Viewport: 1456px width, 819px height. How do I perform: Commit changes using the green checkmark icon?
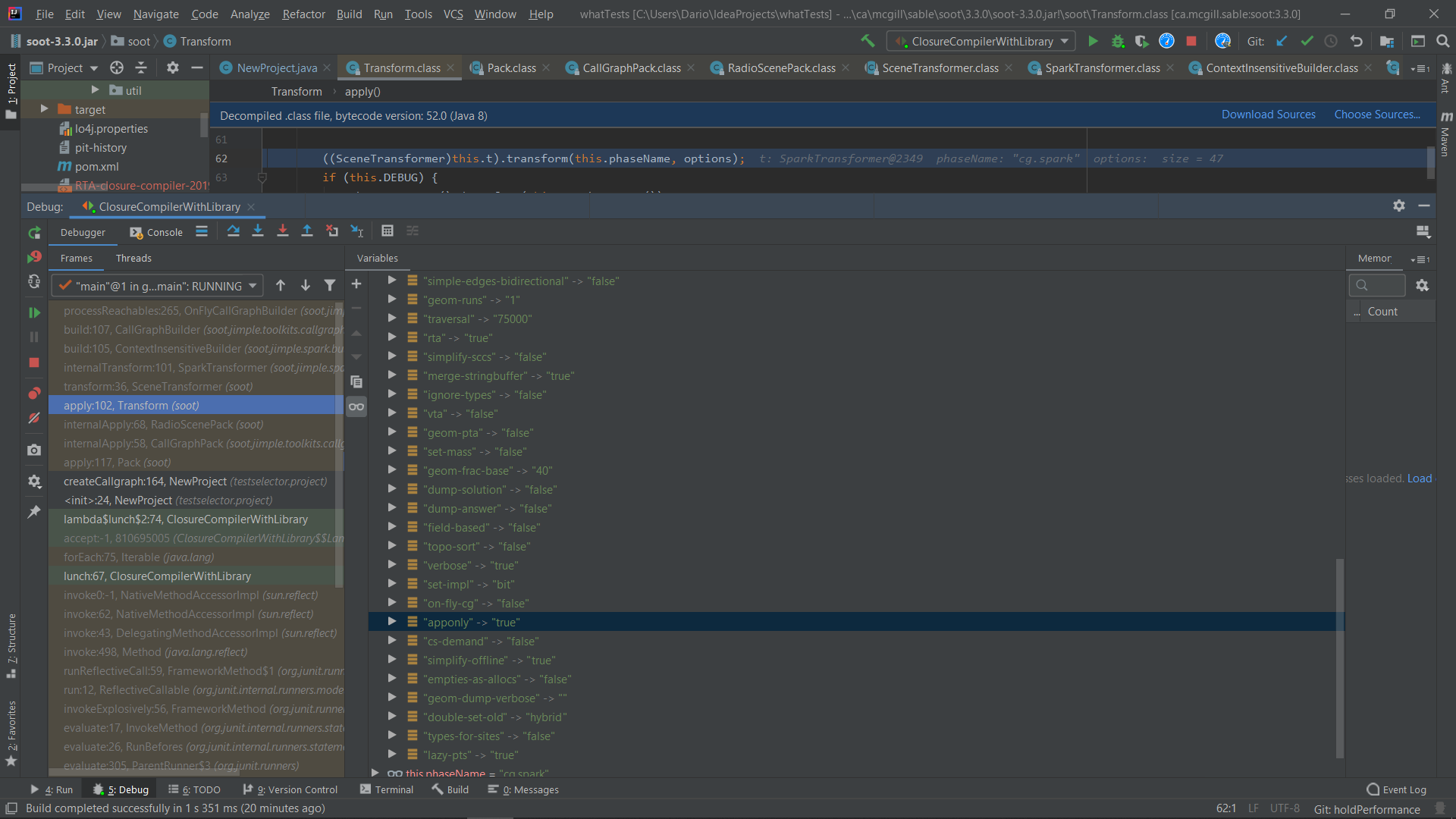(1307, 41)
